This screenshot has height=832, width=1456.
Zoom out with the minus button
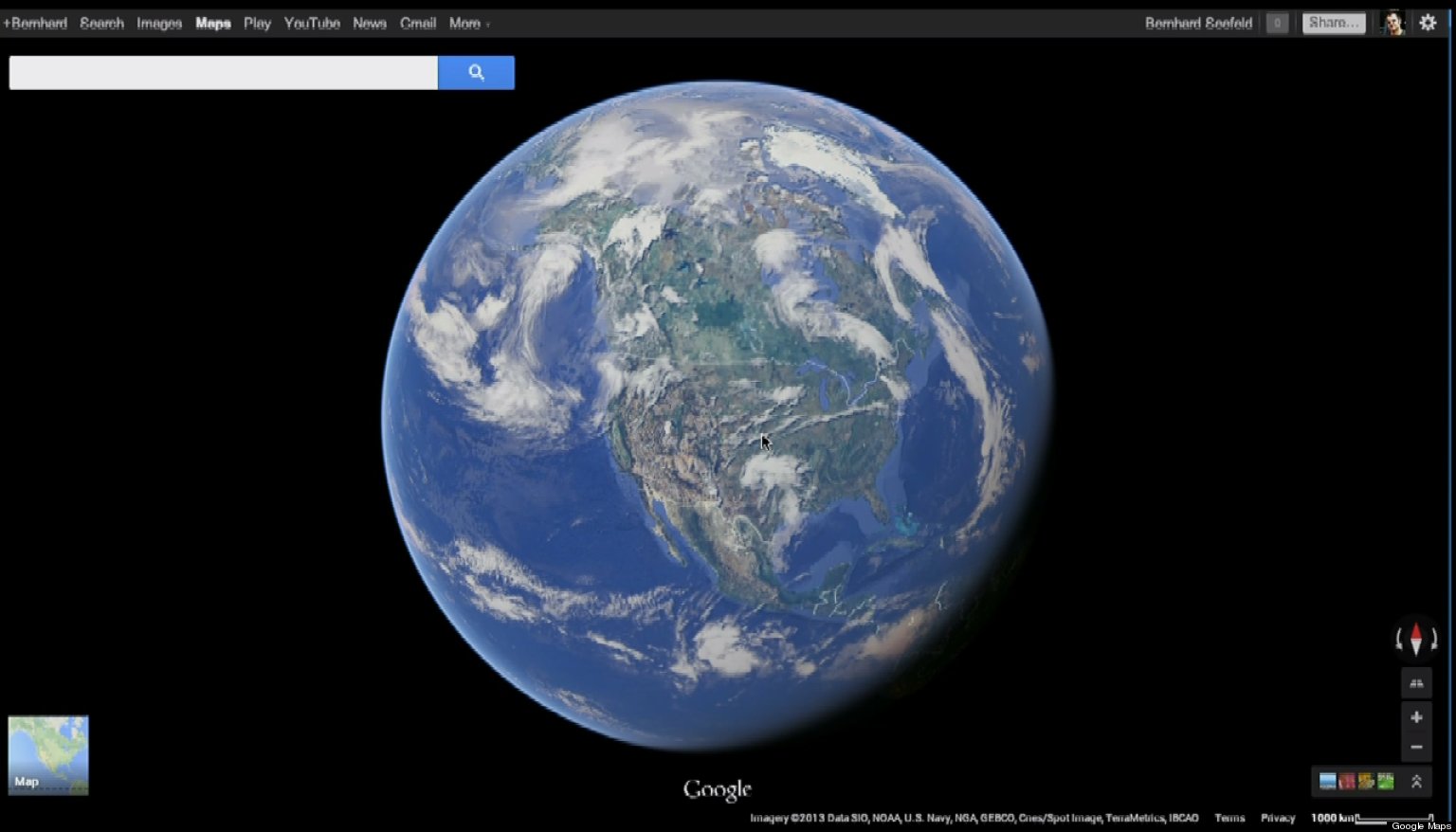tap(1416, 748)
